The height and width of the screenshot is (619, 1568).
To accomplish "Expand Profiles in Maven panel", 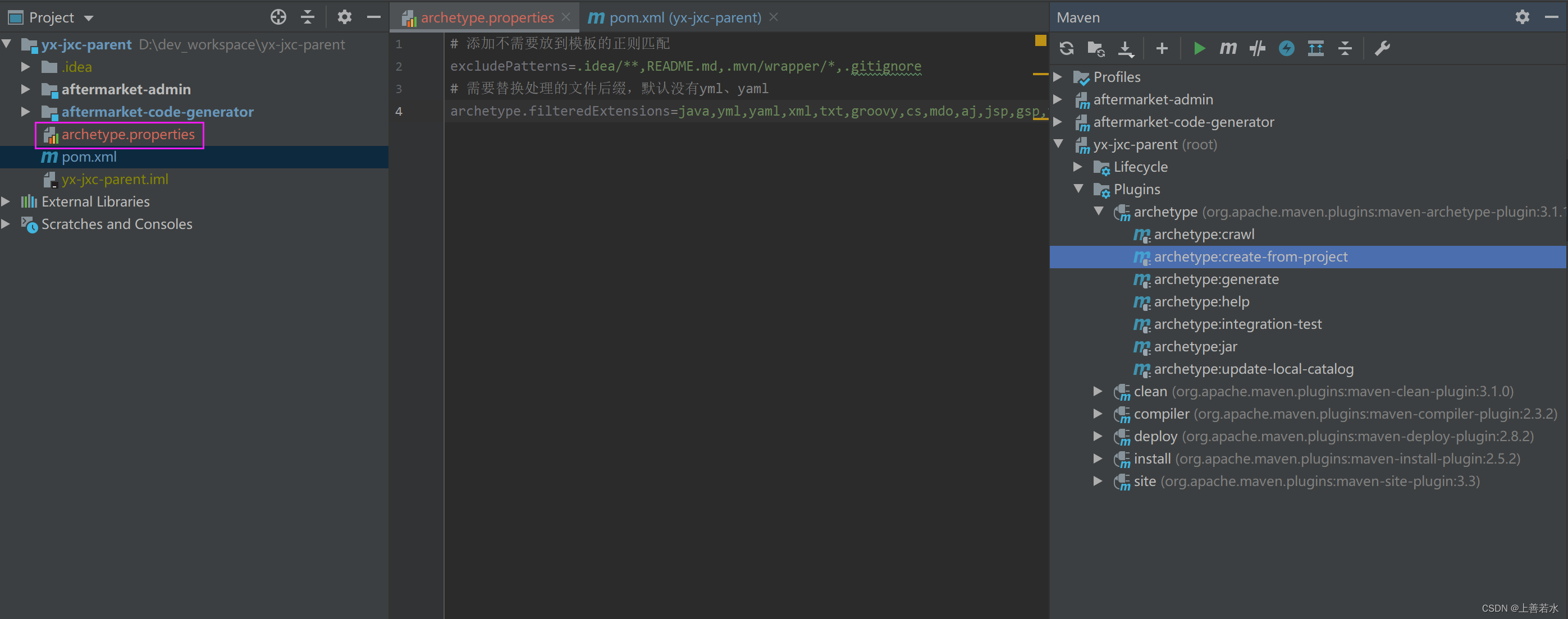I will 1058,77.
